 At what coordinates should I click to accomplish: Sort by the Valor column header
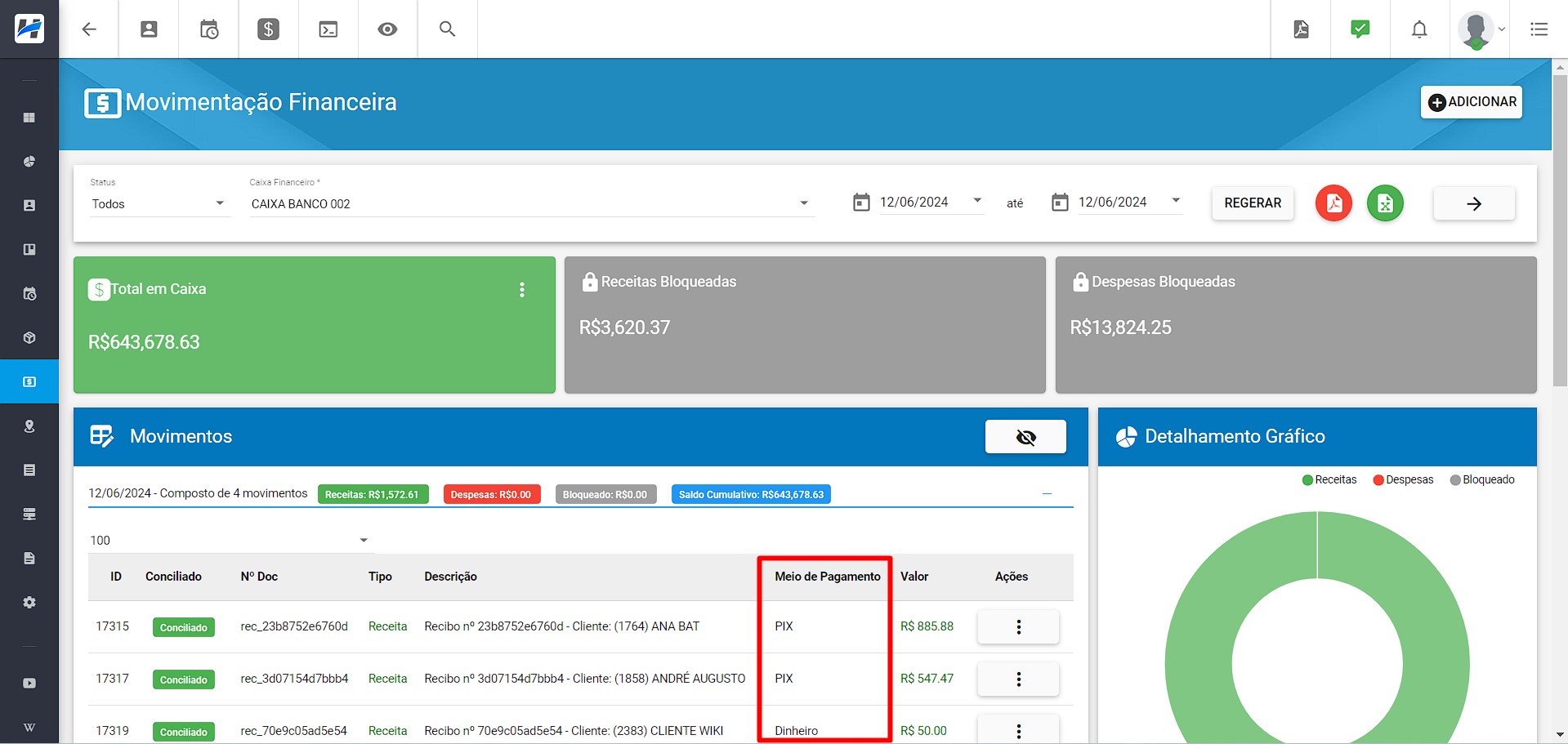click(x=914, y=577)
